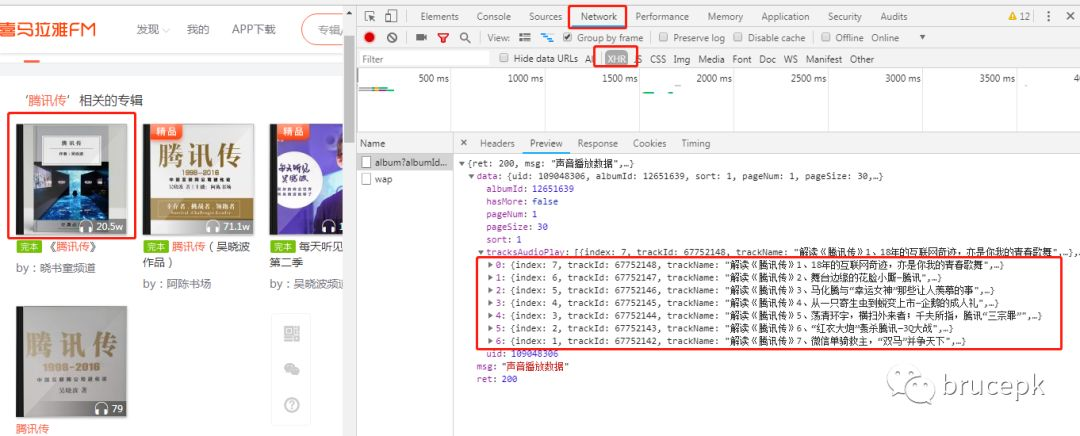
Task: Select the Preview tab
Action: (546, 143)
